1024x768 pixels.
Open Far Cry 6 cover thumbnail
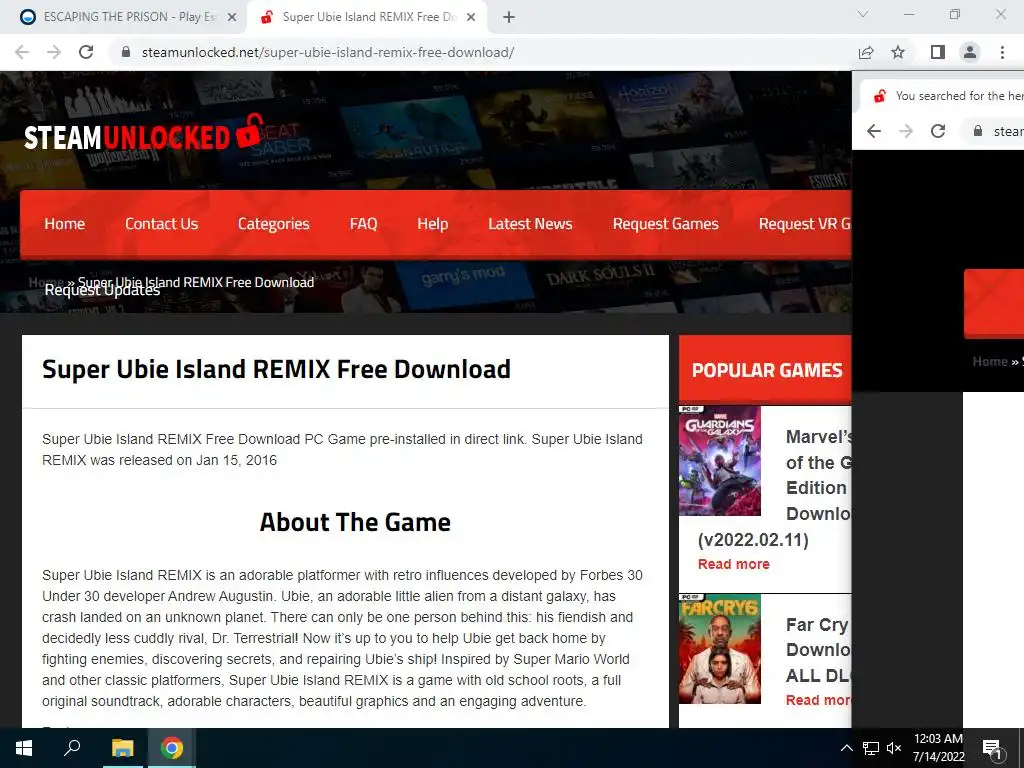[720, 649]
